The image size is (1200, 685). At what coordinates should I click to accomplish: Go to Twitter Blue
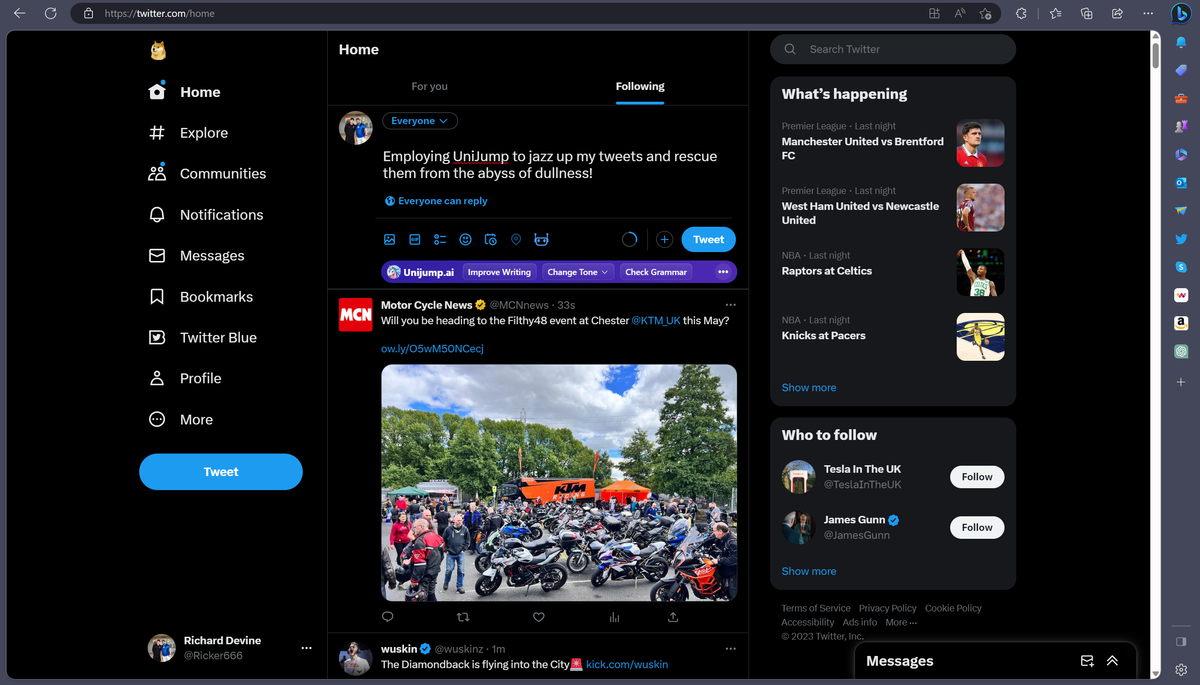[203, 338]
